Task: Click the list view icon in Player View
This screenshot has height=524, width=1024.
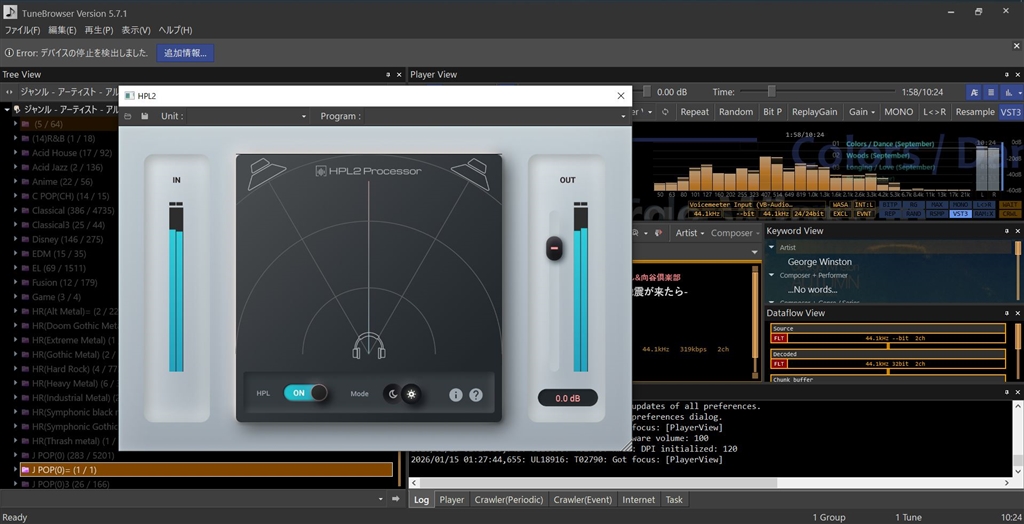Action: 991,92
